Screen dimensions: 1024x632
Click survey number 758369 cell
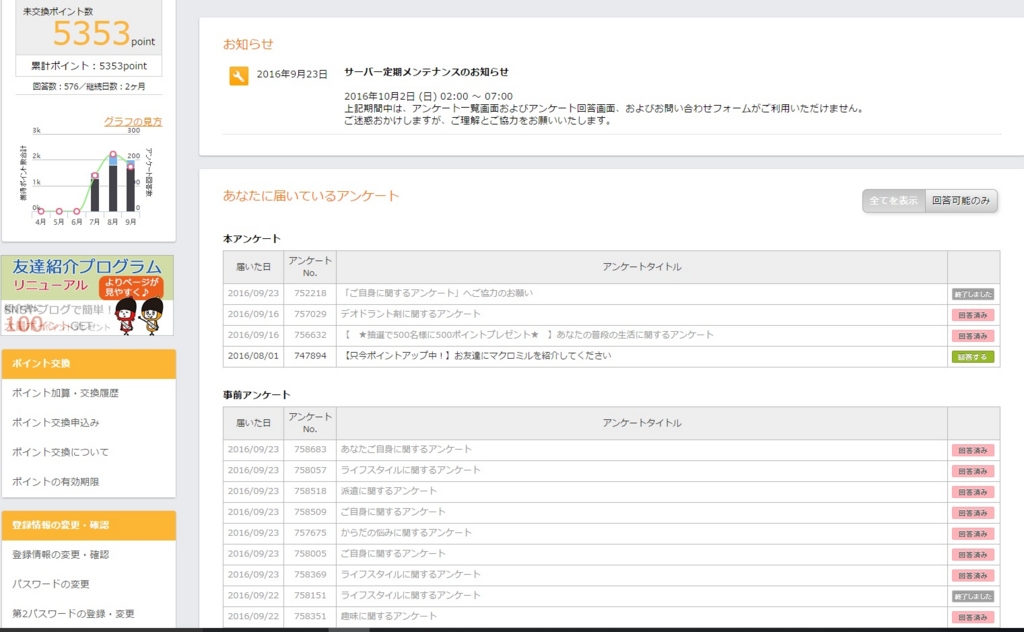point(310,575)
